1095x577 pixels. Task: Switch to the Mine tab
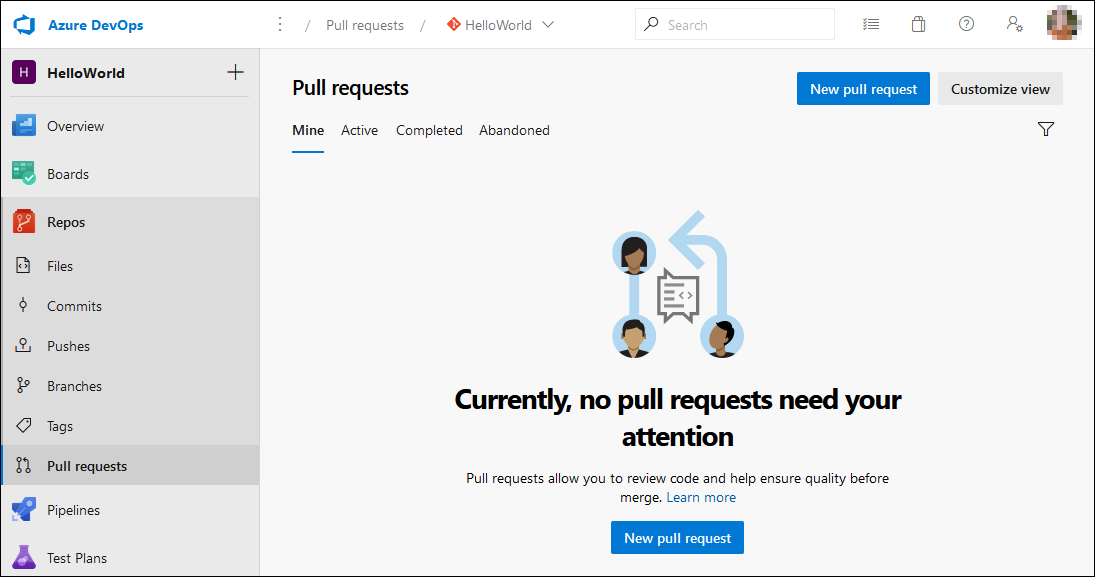click(308, 131)
